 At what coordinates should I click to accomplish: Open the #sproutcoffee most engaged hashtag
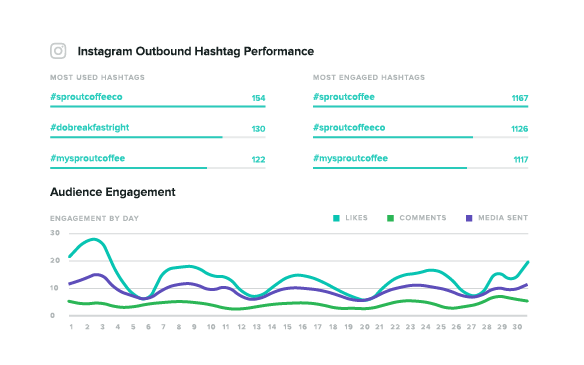point(344,97)
